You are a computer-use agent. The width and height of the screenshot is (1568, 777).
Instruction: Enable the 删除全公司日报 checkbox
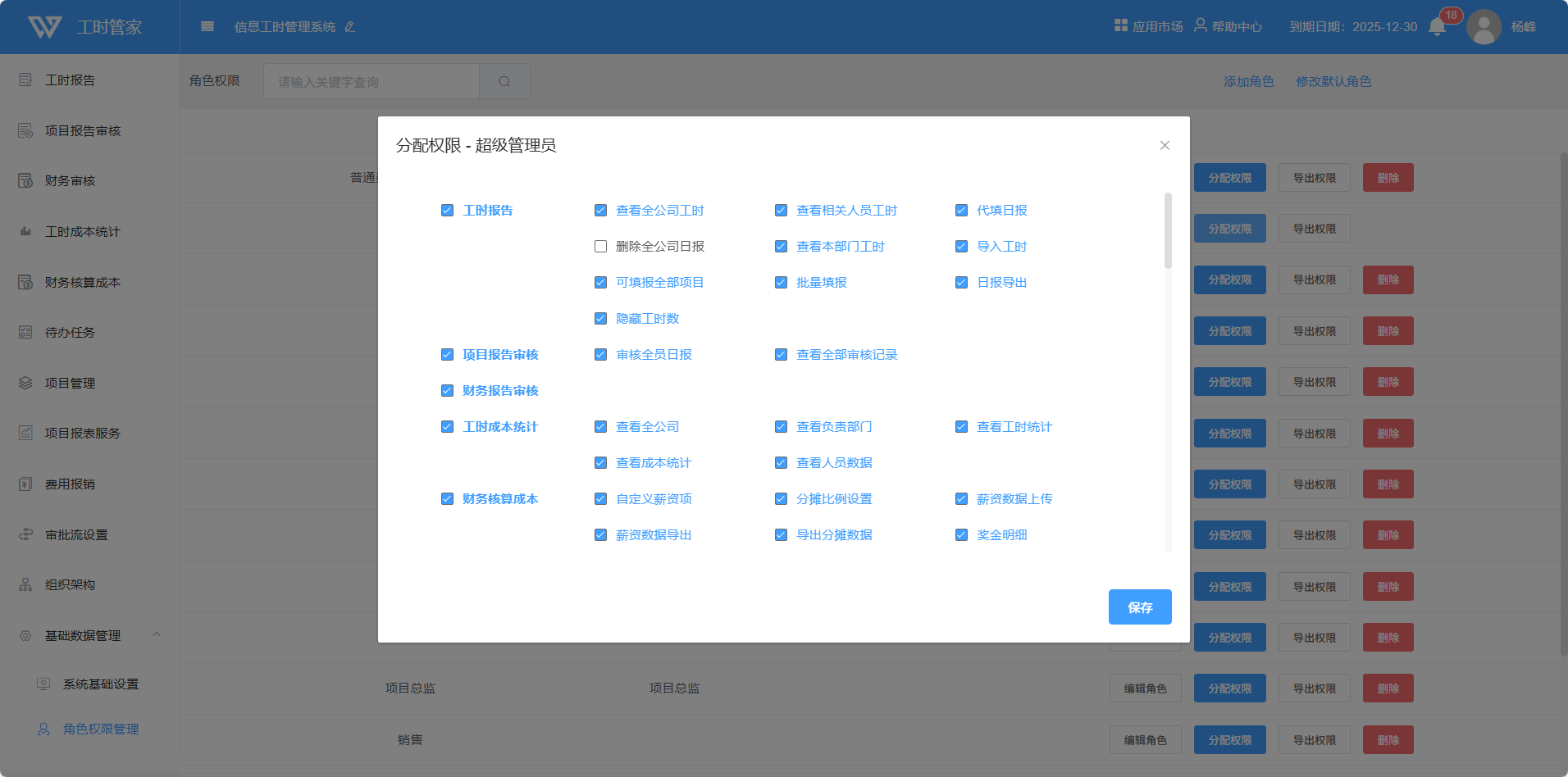click(601, 247)
